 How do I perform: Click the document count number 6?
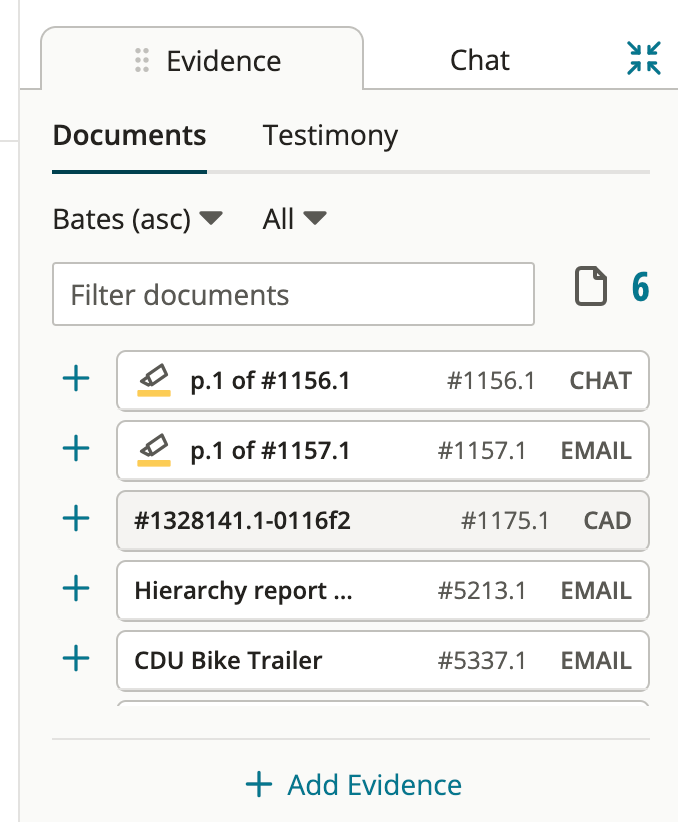[x=640, y=287]
